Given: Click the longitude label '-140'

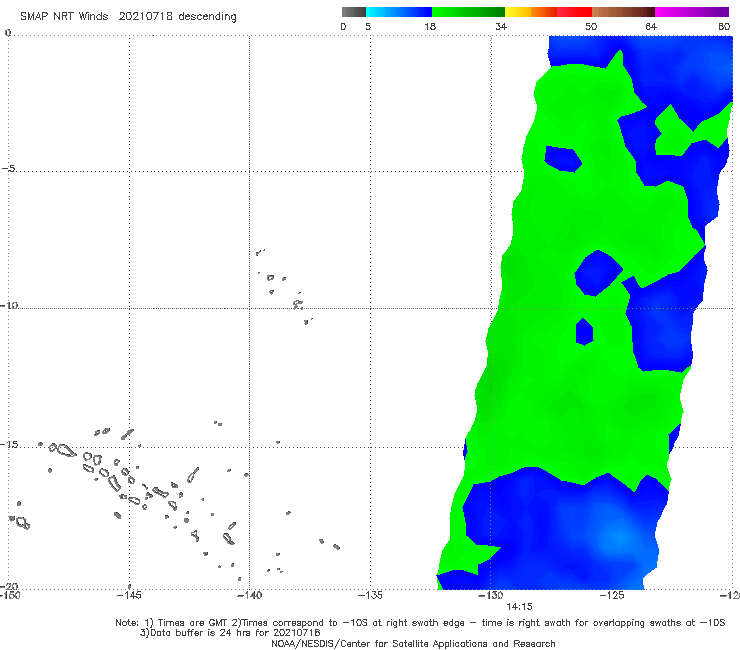Looking at the screenshot, I should (249, 595).
